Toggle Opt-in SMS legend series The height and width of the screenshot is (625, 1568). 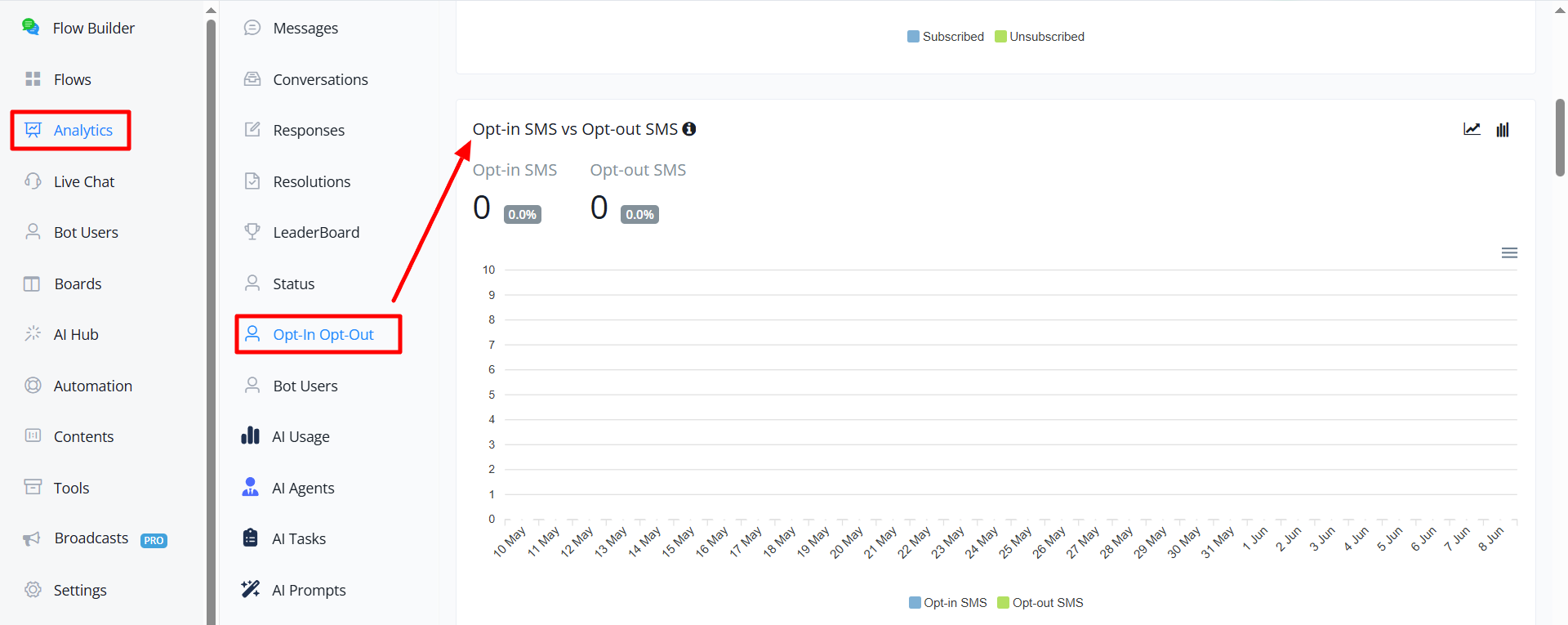[948, 603]
